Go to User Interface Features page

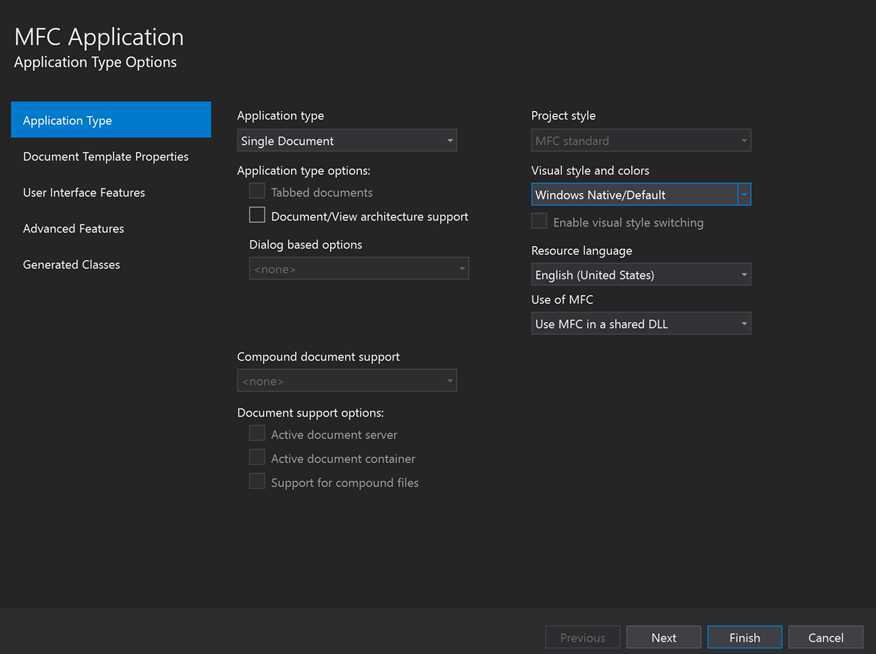pyautogui.click(x=84, y=193)
